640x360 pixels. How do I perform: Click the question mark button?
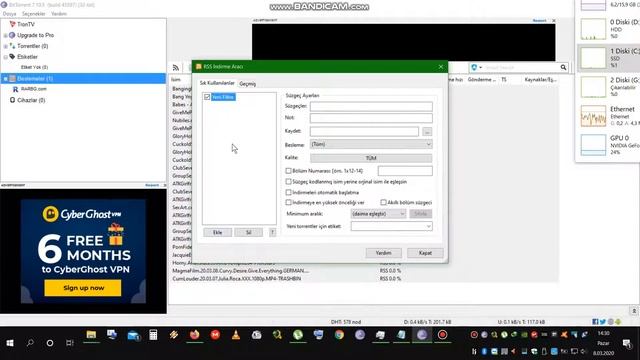(x=272, y=232)
